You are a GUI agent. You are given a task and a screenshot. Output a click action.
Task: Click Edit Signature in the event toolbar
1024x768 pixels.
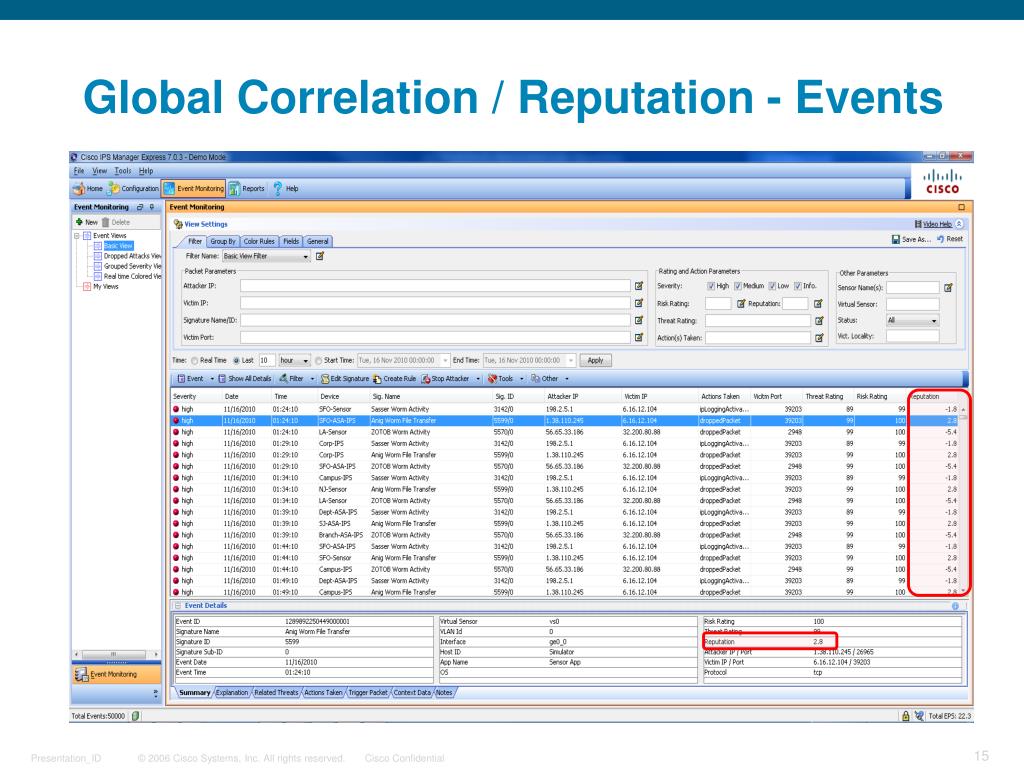[x=345, y=379]
